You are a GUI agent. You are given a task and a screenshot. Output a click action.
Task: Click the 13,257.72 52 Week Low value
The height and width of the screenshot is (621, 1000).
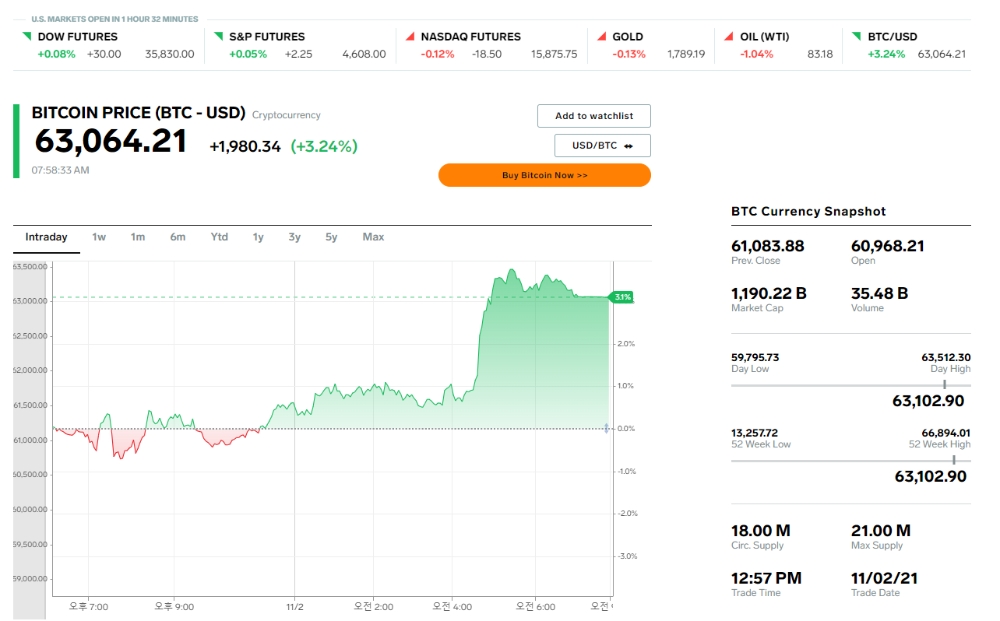(x=754, y=433)
